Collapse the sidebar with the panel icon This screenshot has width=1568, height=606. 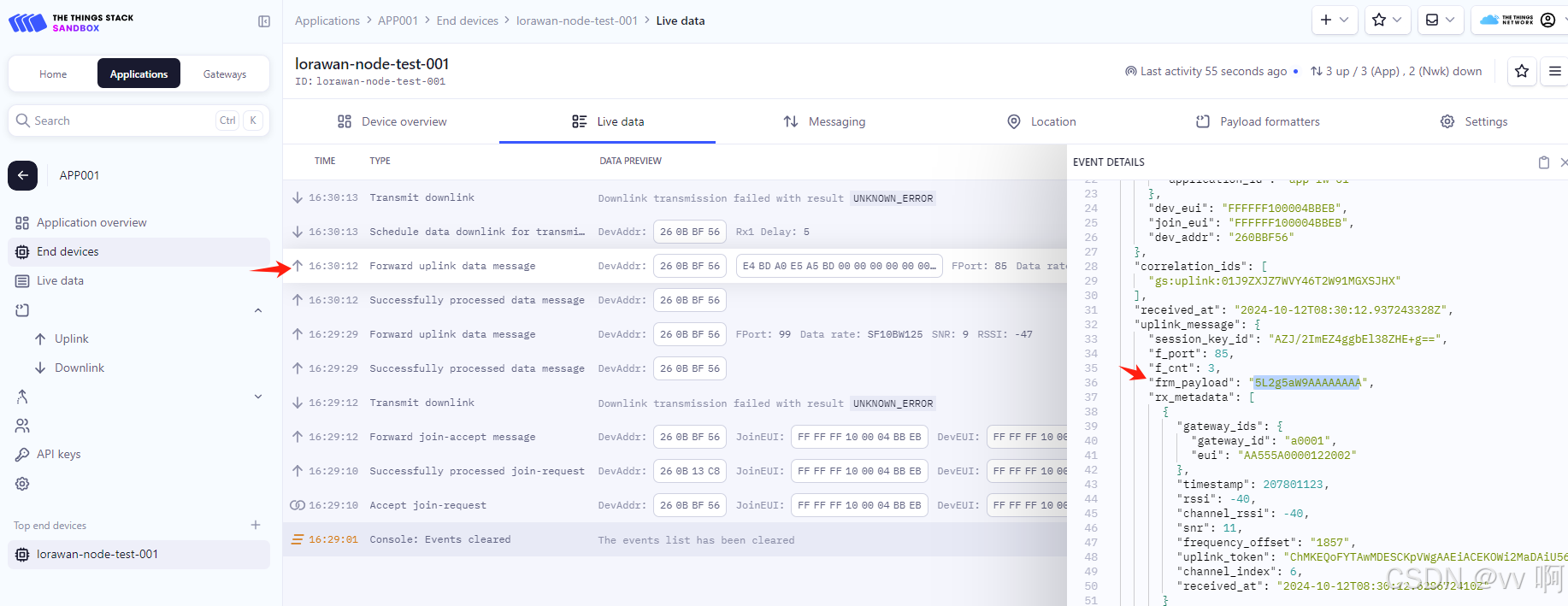[264, 21]
